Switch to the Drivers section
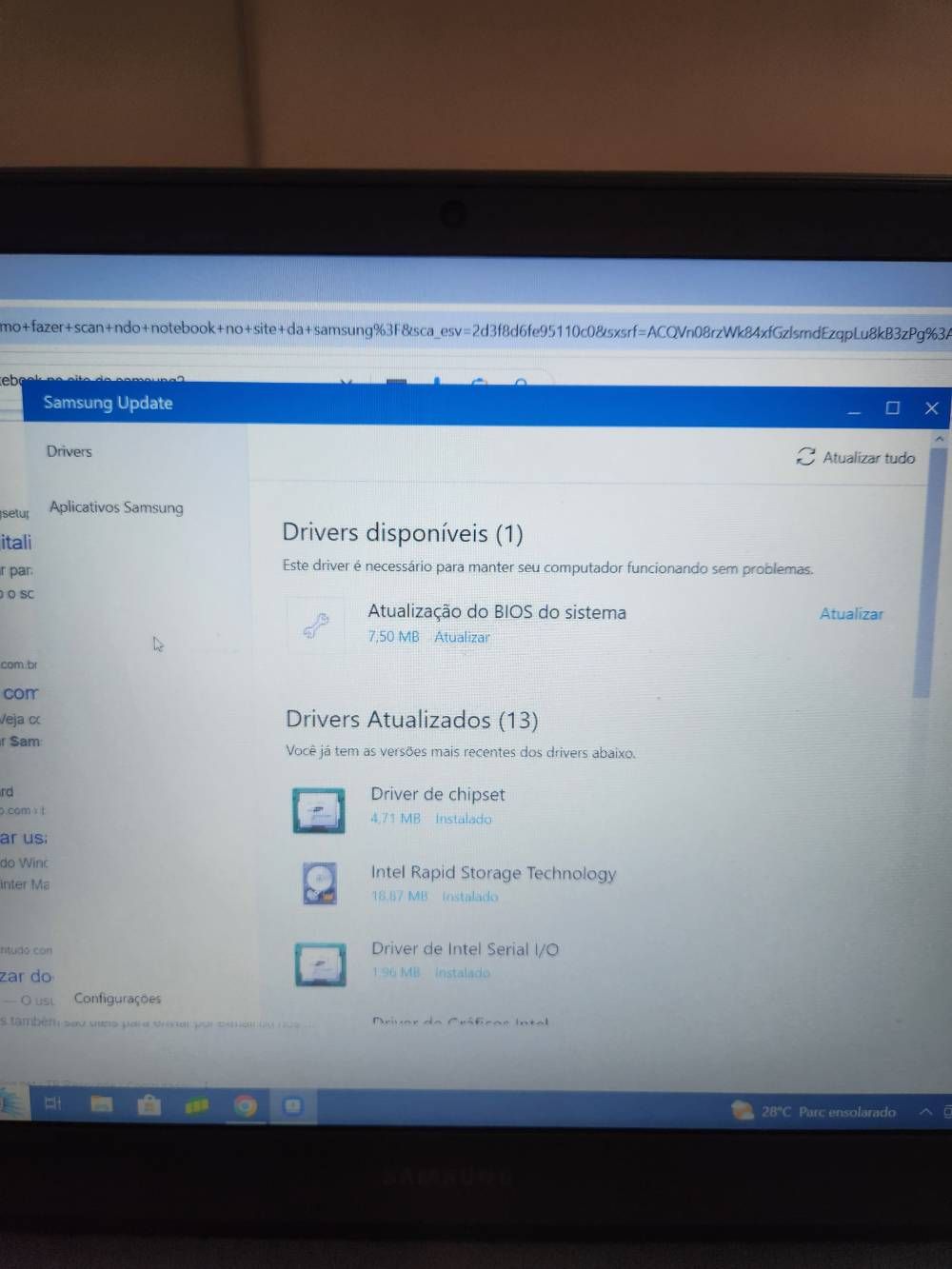 [x=69, y=451]
